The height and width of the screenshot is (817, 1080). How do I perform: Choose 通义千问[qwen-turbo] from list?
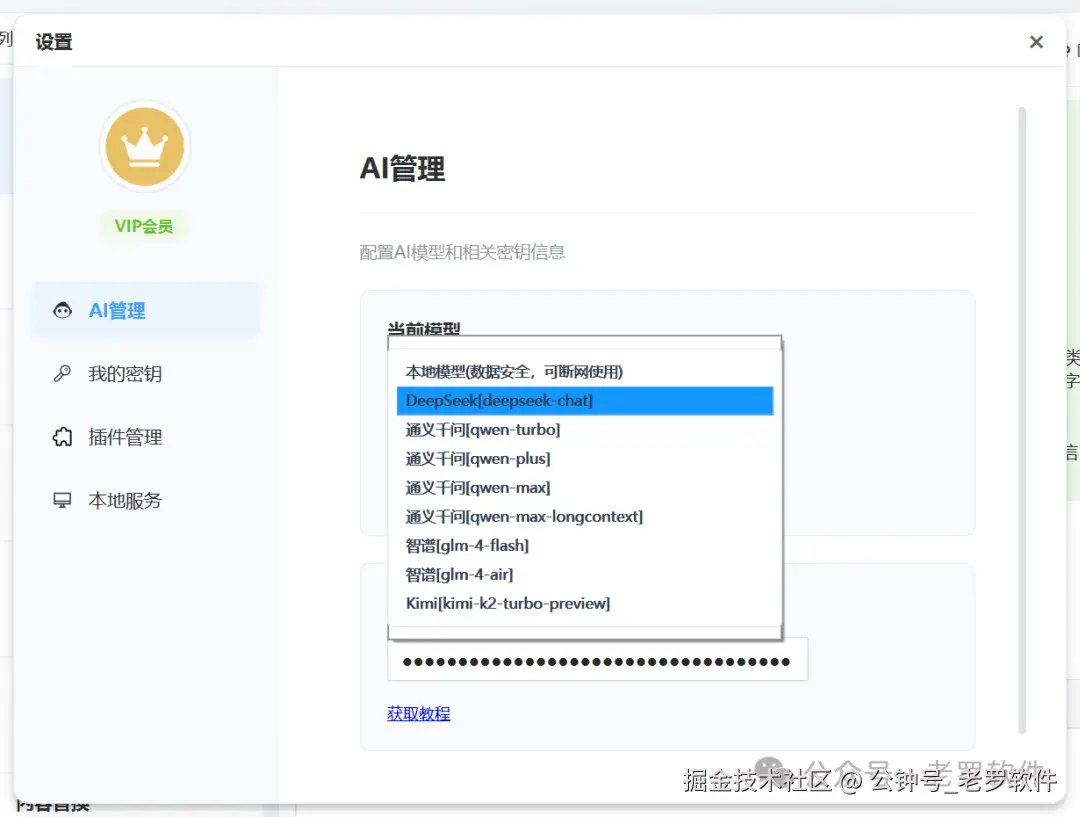coord(585,430)
